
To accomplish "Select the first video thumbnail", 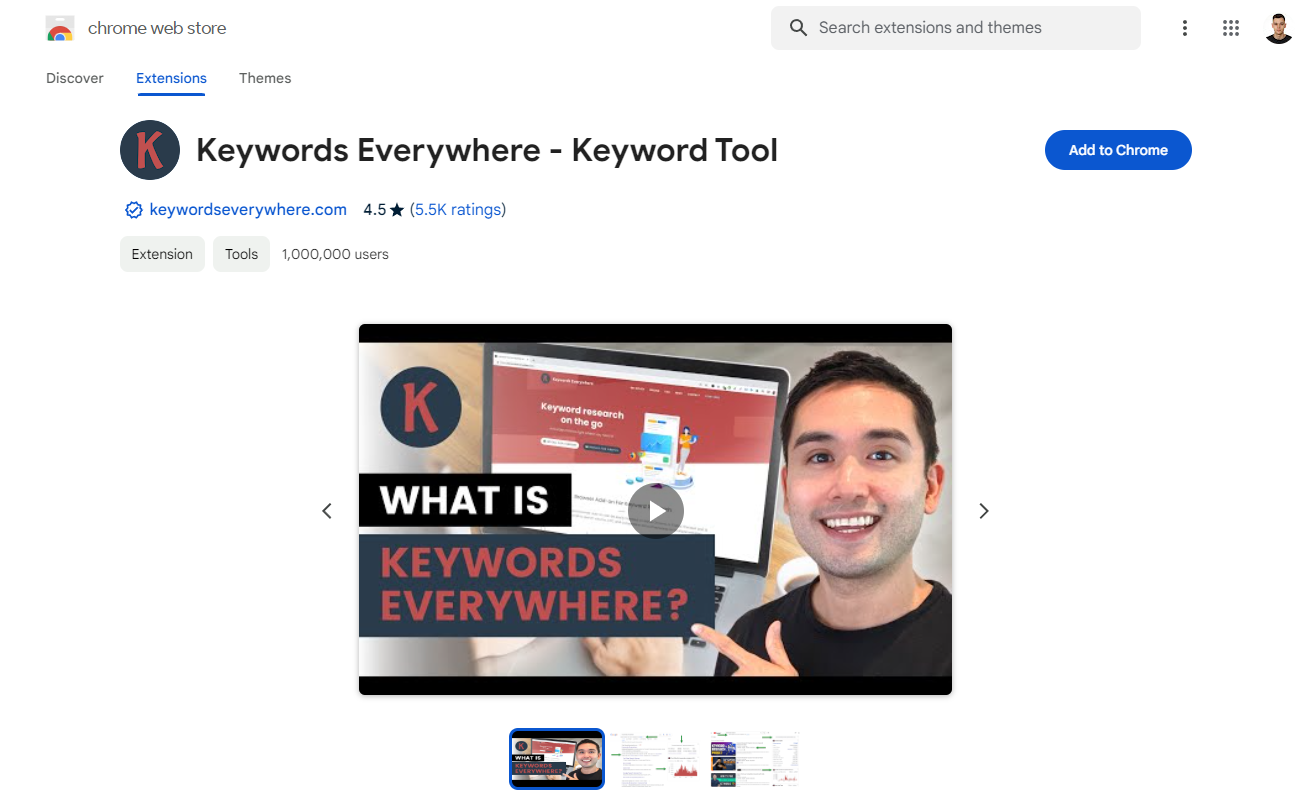I will click(x=557, y=759).
